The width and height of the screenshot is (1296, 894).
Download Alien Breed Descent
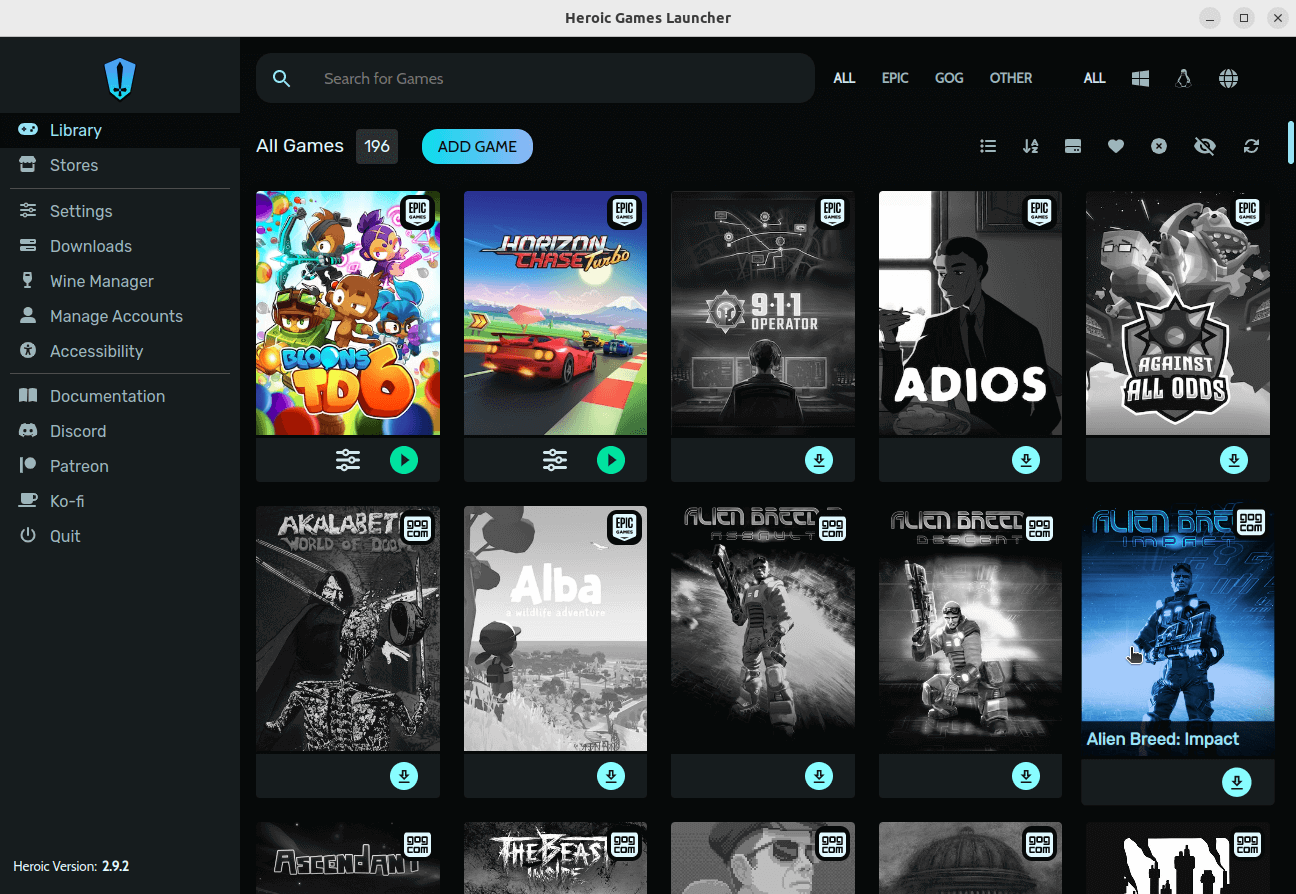click(x=1026, y=776)
